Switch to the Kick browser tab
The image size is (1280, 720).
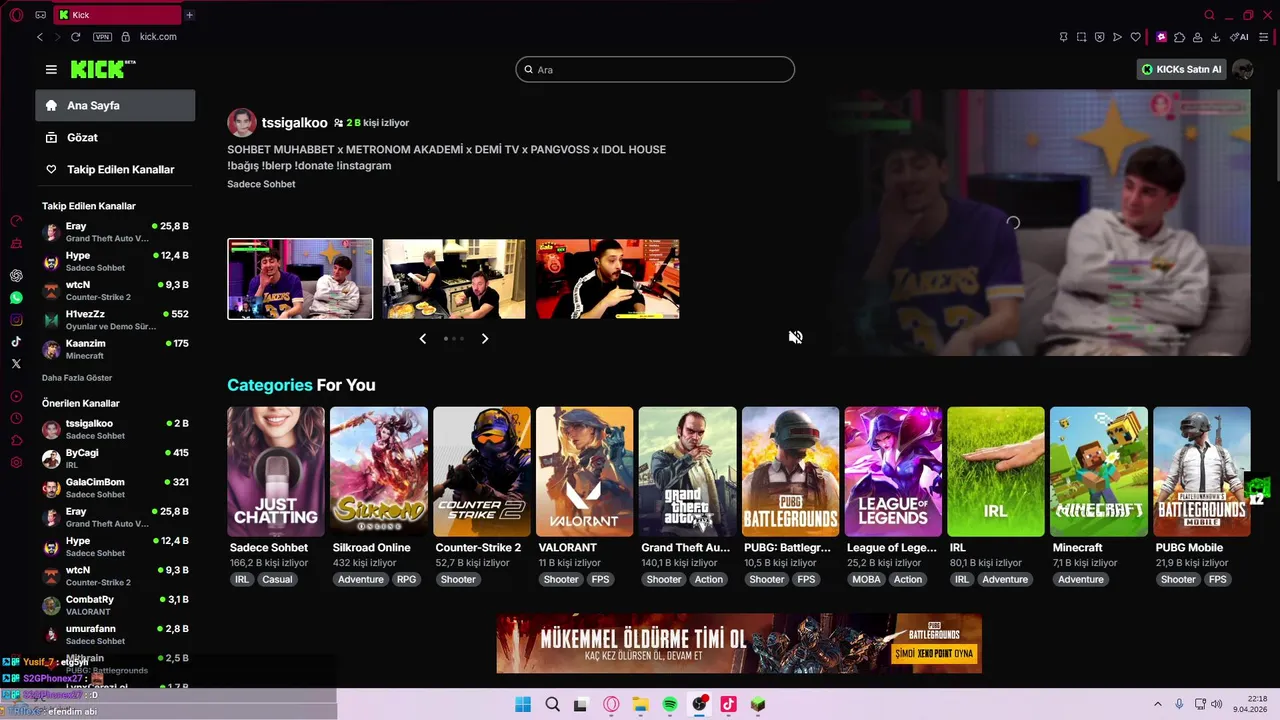(118, 15)
